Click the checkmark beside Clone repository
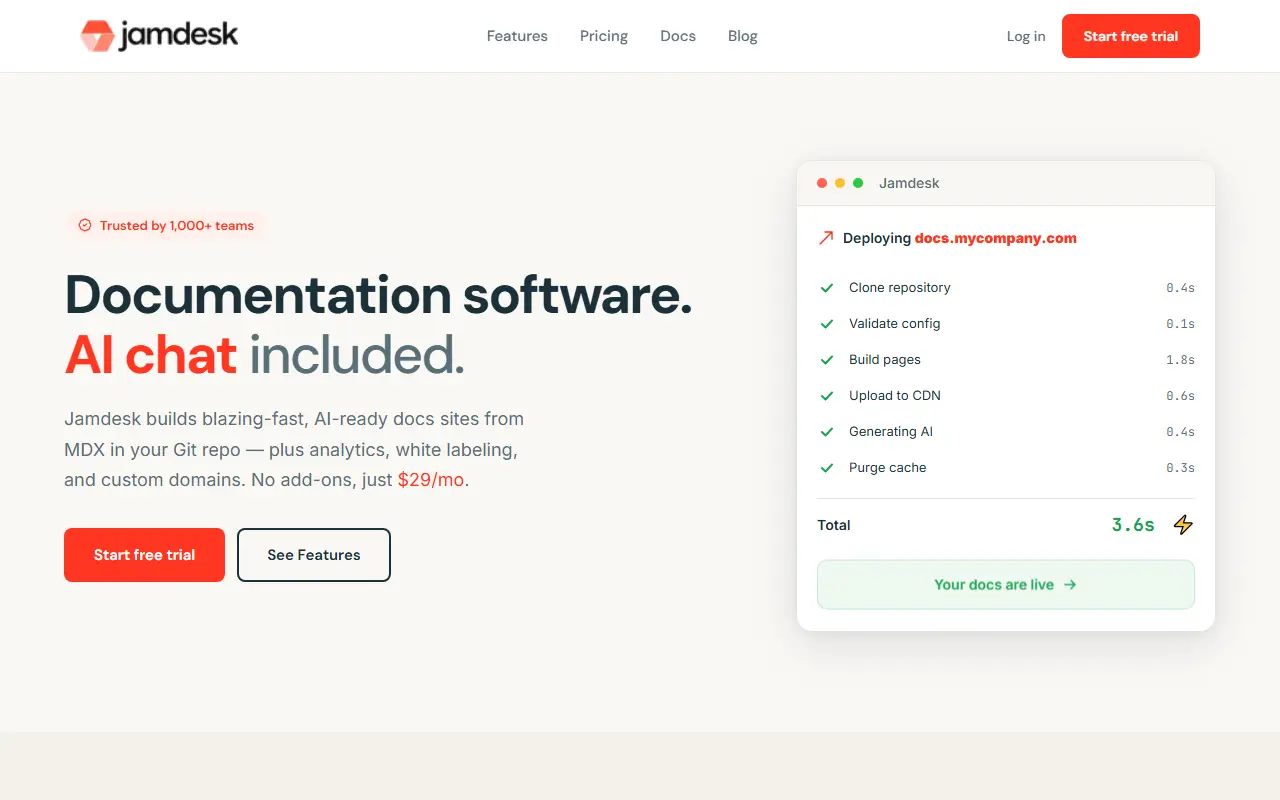The height and width of the screenshot is (800, 1280). [x=827, y=288]
